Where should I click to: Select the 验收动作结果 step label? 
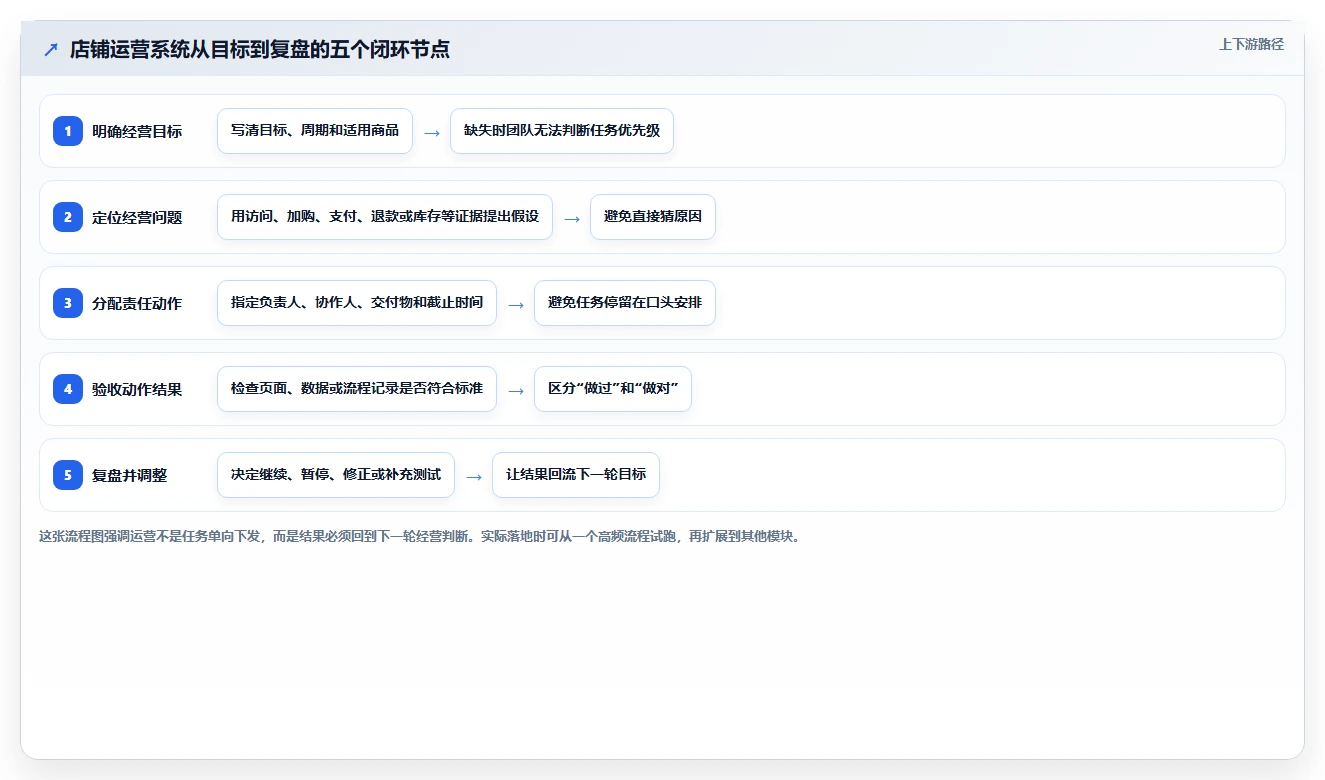137,389
